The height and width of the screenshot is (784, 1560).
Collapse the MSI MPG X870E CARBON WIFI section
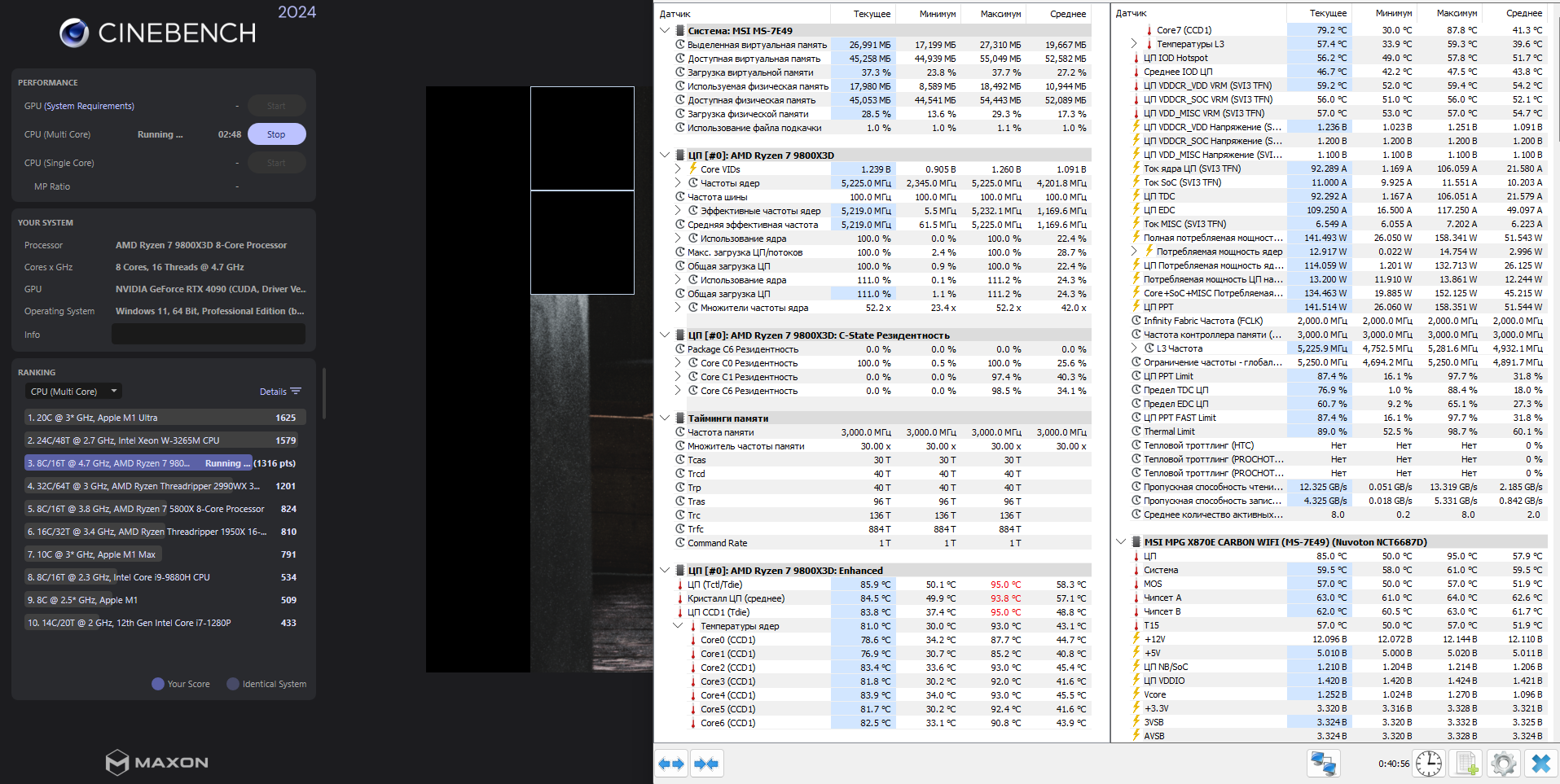pyautogui.click(x=1121, y=542)
